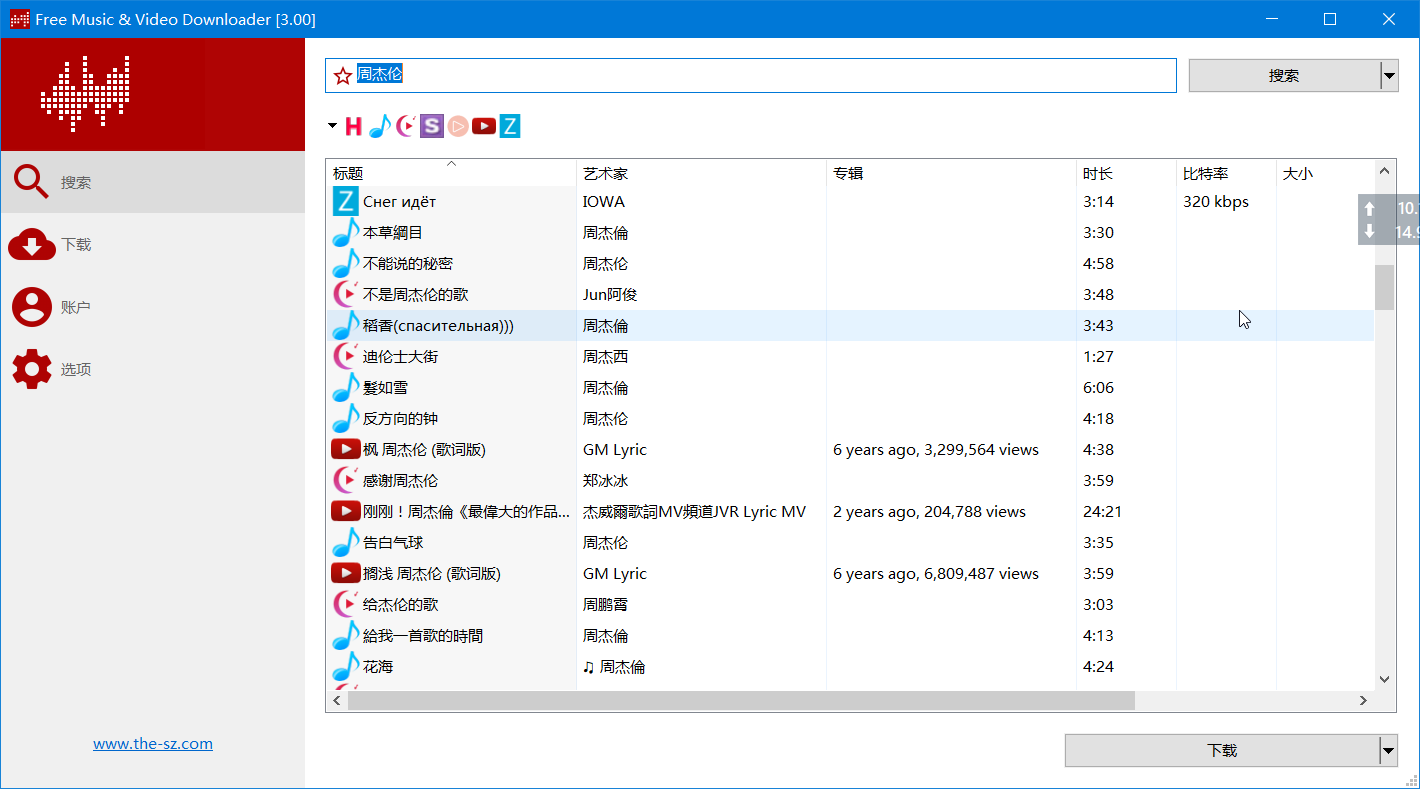Open the account person icon
The height and width of the screenshot is (789, 1420).
(x=31, y=306)
